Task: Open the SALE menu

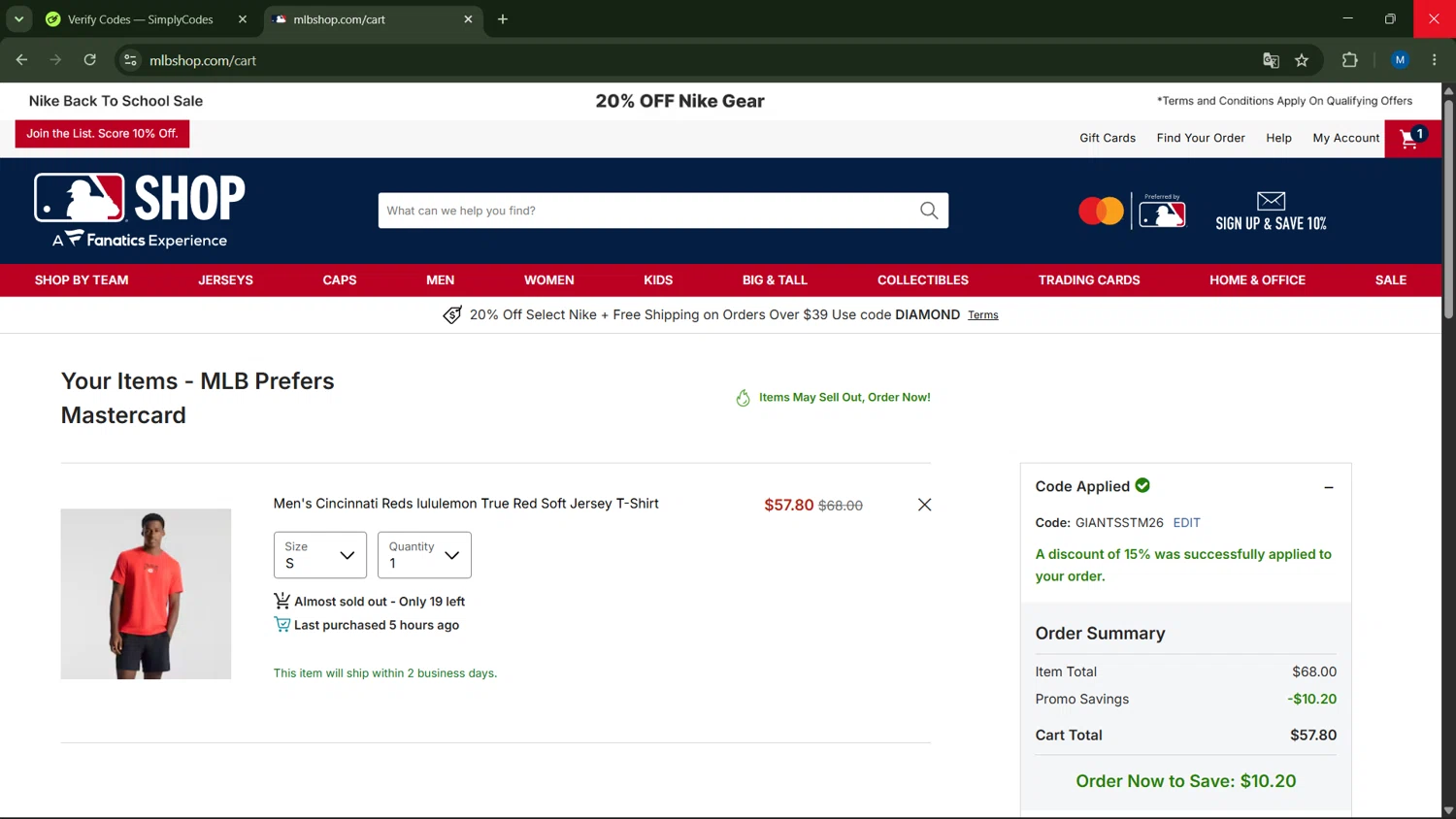Action: pyautogui.click(x=1391, y=280)
